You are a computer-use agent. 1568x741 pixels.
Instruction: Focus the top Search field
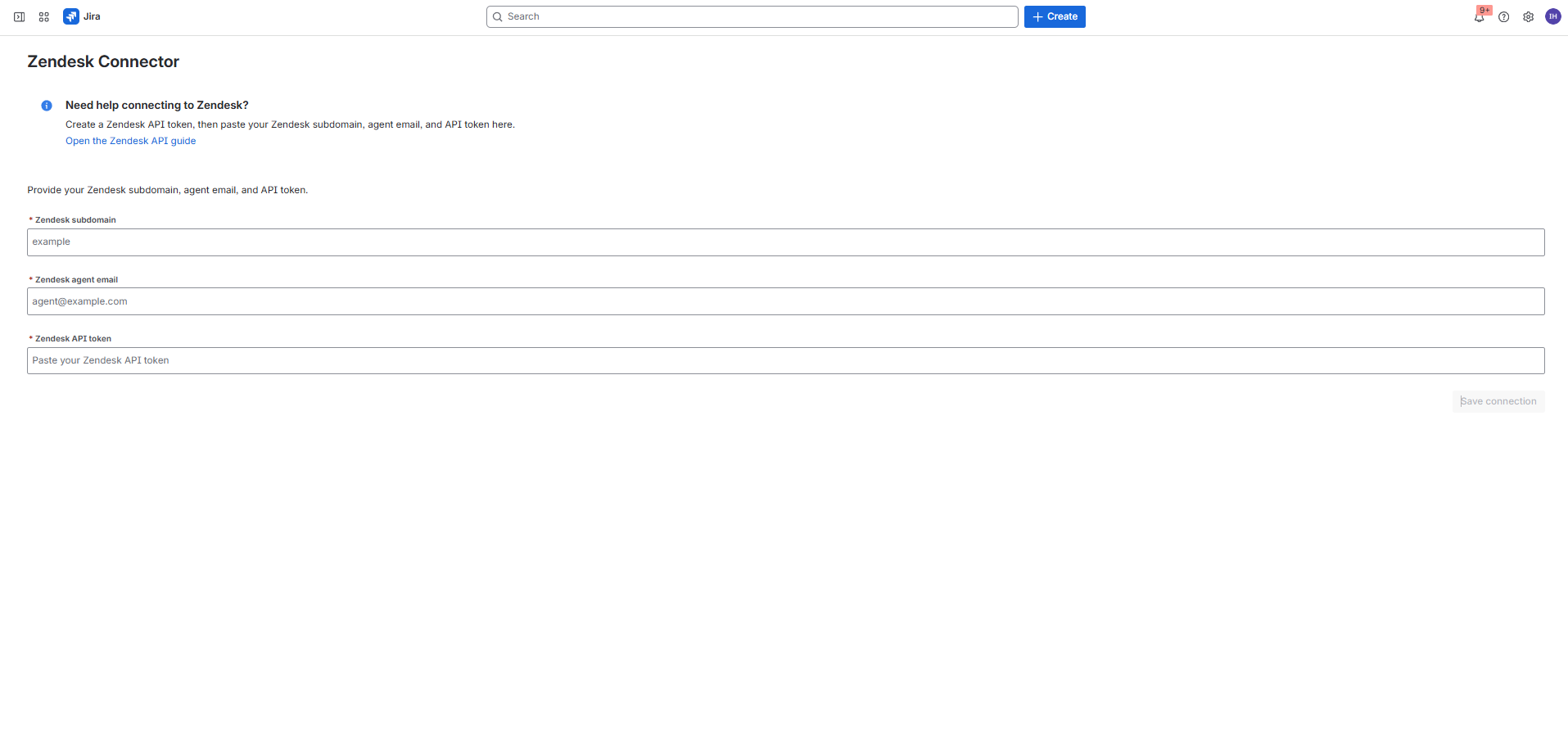752,16
